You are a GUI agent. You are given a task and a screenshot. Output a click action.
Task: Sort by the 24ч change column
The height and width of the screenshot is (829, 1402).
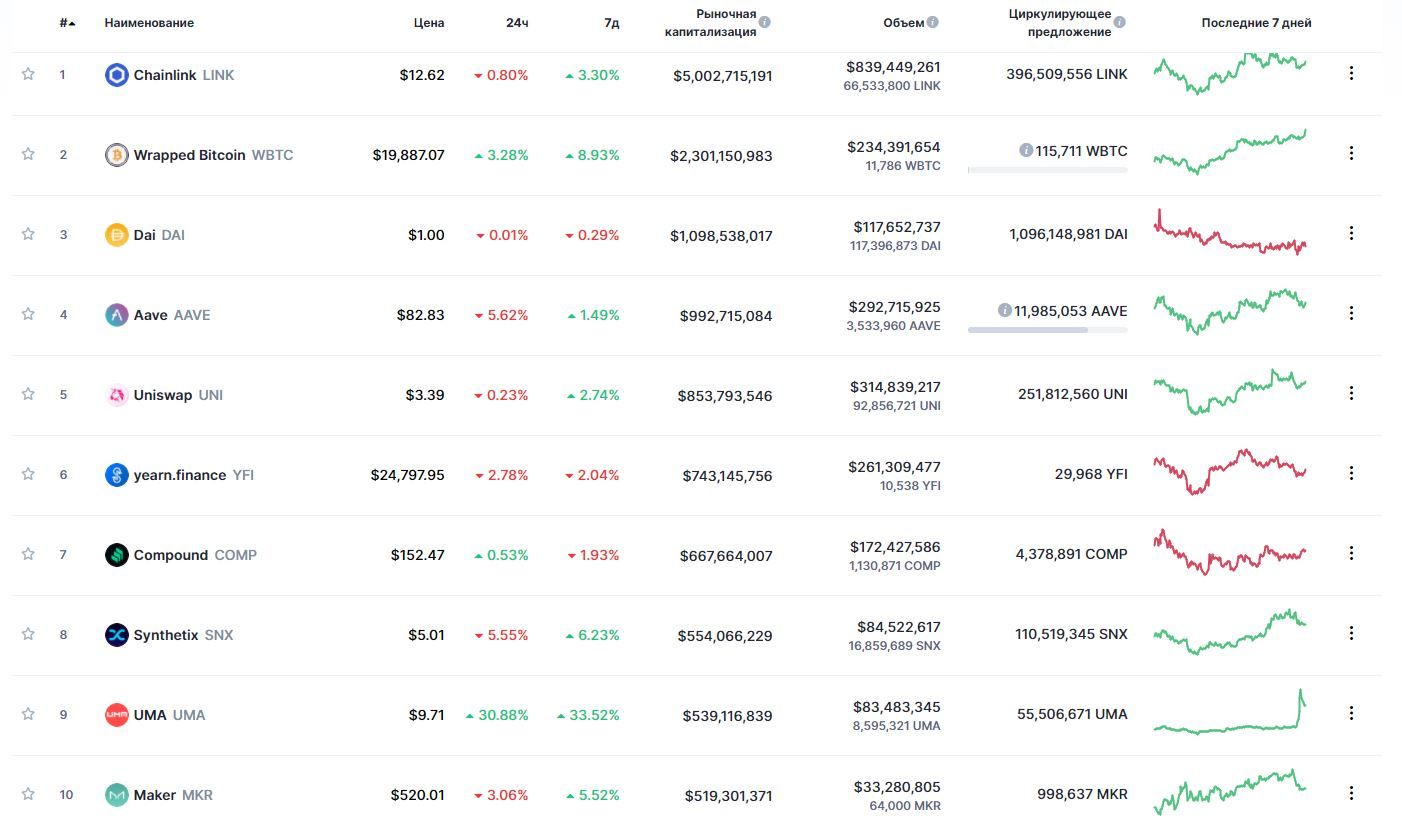pyautogui.click(x=517, y=22)
